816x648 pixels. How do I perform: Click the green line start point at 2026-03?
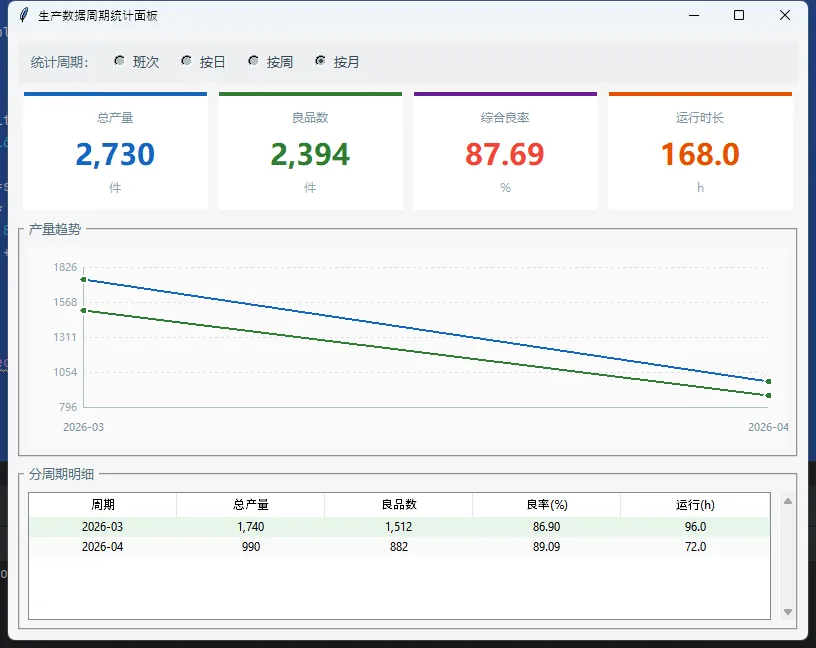83,311
